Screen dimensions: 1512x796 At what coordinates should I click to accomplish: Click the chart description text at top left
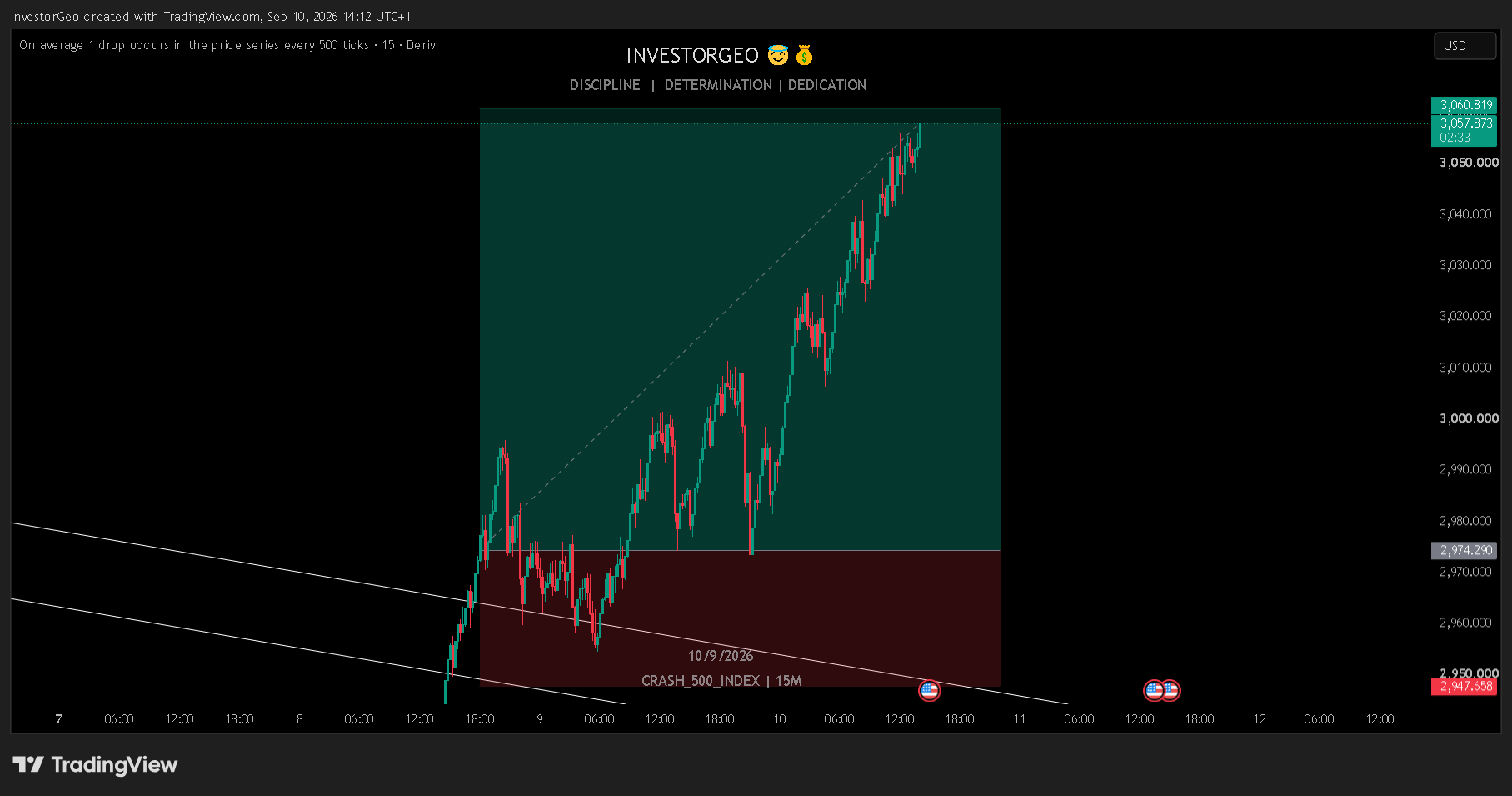[x=227, y=45]
